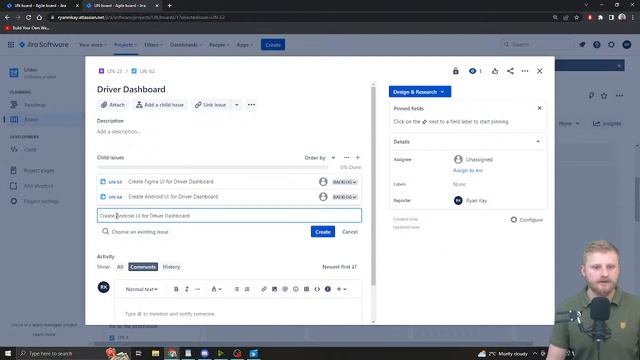Open Discord from the taskbar

(x=204, y=353)
